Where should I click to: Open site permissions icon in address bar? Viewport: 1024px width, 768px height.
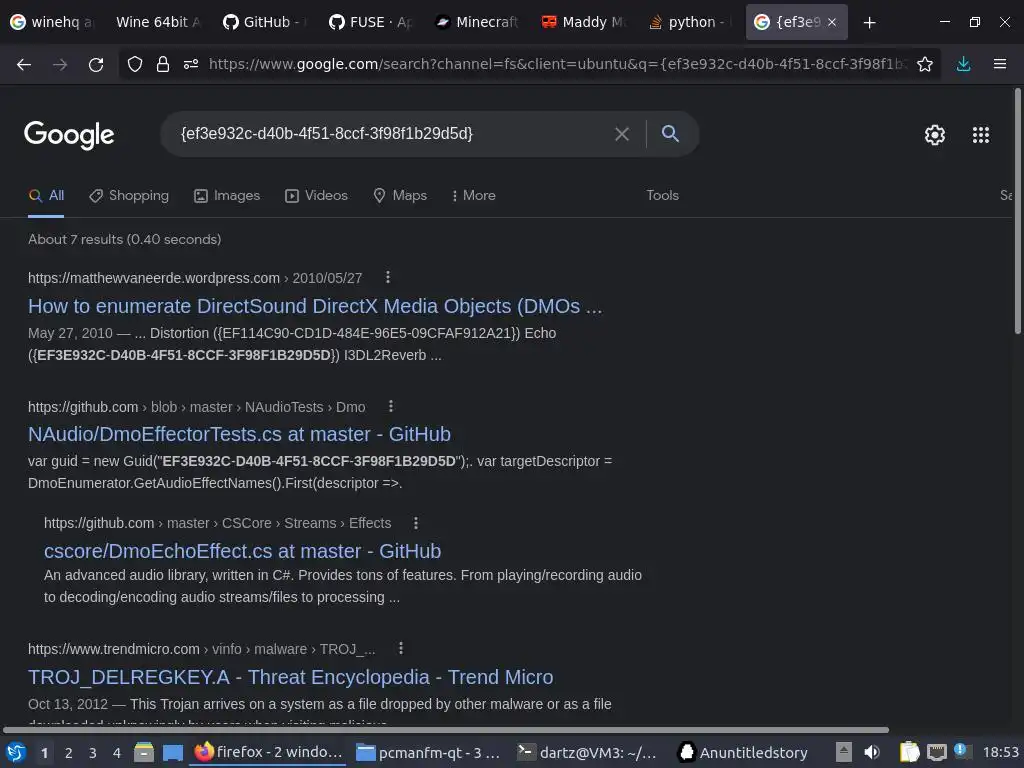coord(191,64)
